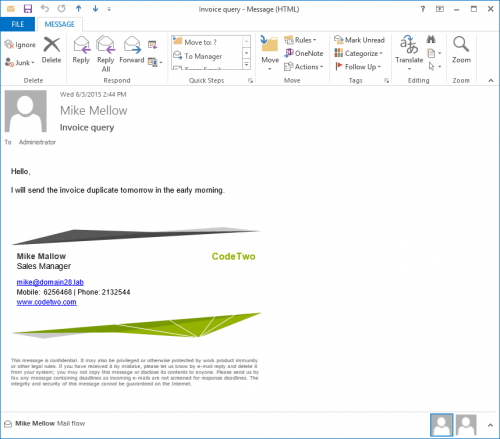This screenshot has height=439, width=500.
Task: Click the Zoom magnifier button
Action: [461, 50]
